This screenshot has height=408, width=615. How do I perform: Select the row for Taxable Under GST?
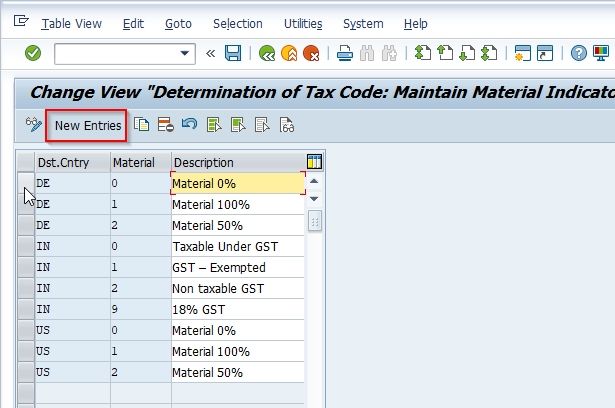pyautogui.click(x=26, y=246)
